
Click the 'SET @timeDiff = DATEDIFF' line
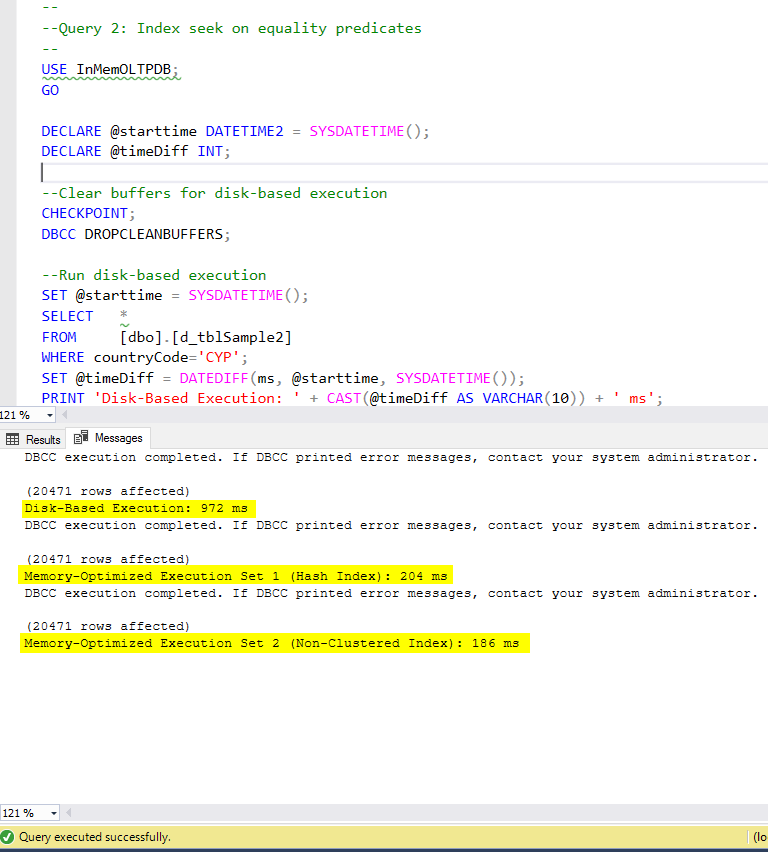click(283, 378)
